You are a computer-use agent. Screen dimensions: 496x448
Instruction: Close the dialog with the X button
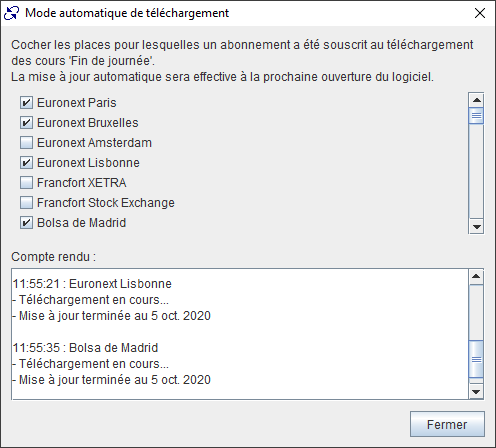(x=480, y=13)
